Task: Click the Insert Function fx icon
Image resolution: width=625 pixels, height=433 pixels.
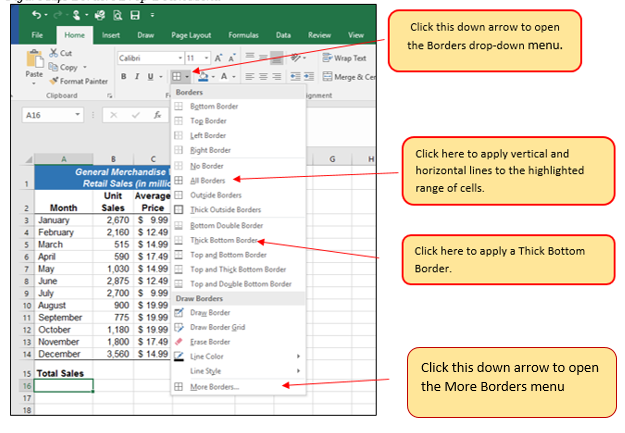Action: [157, 115]
